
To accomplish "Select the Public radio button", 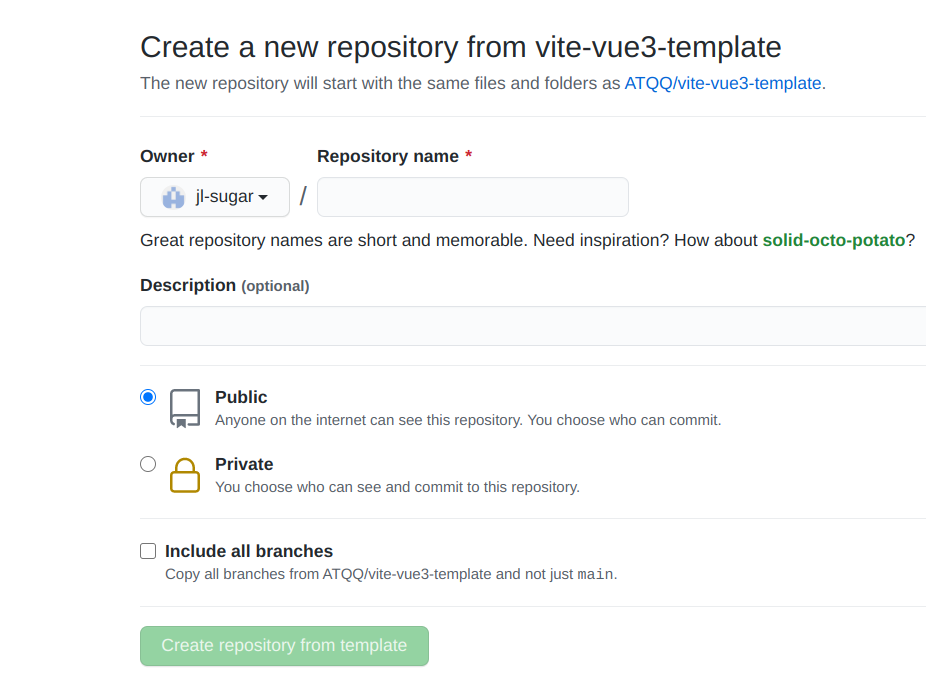I will [148, 397].
